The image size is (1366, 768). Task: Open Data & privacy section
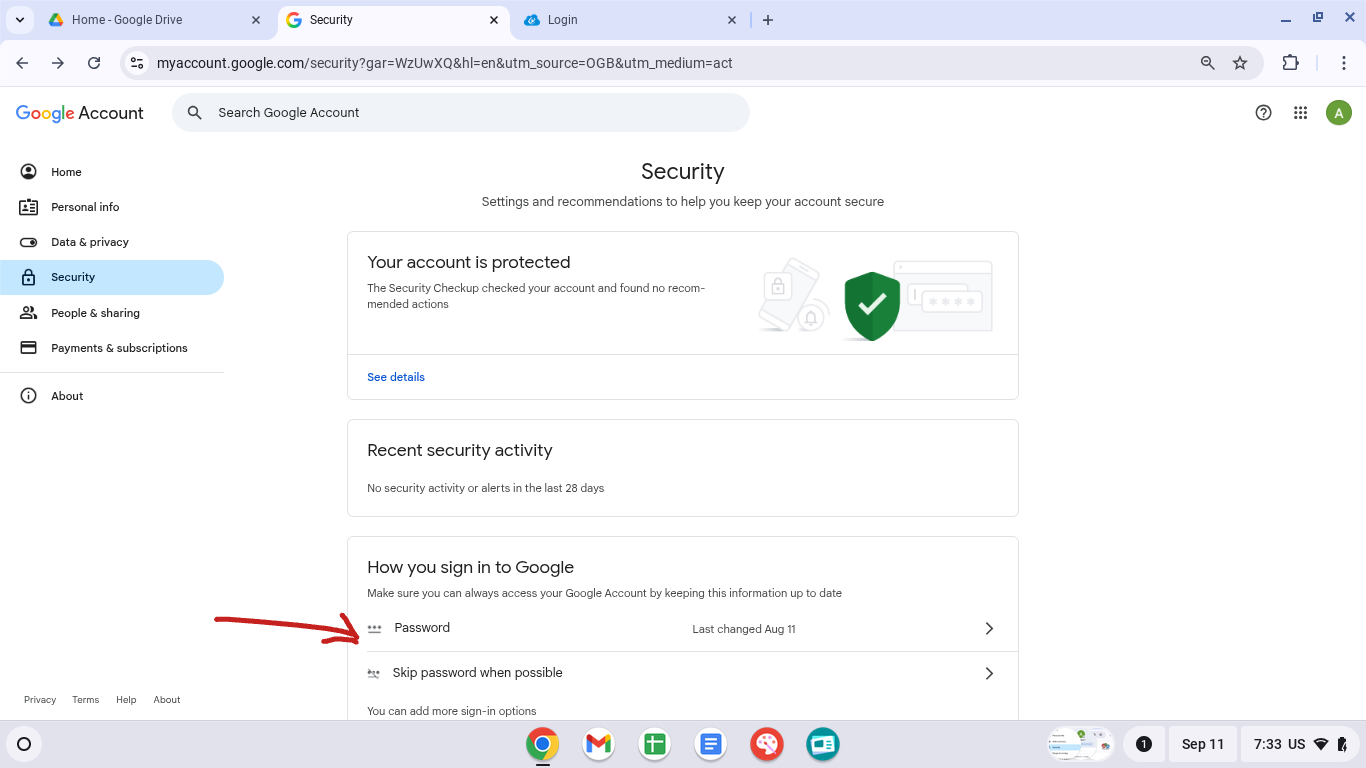(90, 242)
